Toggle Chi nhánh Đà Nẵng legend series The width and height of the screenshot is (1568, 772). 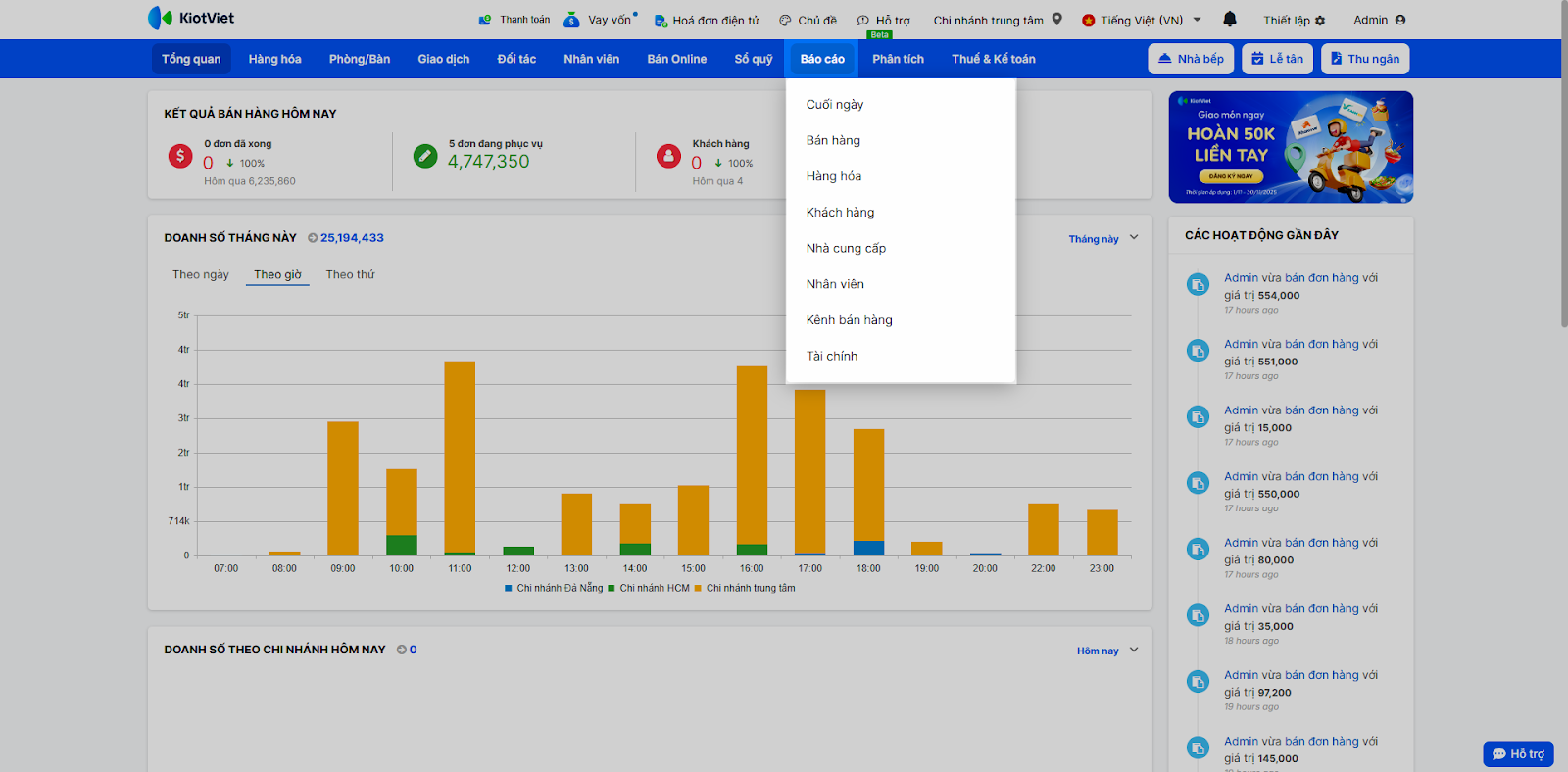pos(554,588)
